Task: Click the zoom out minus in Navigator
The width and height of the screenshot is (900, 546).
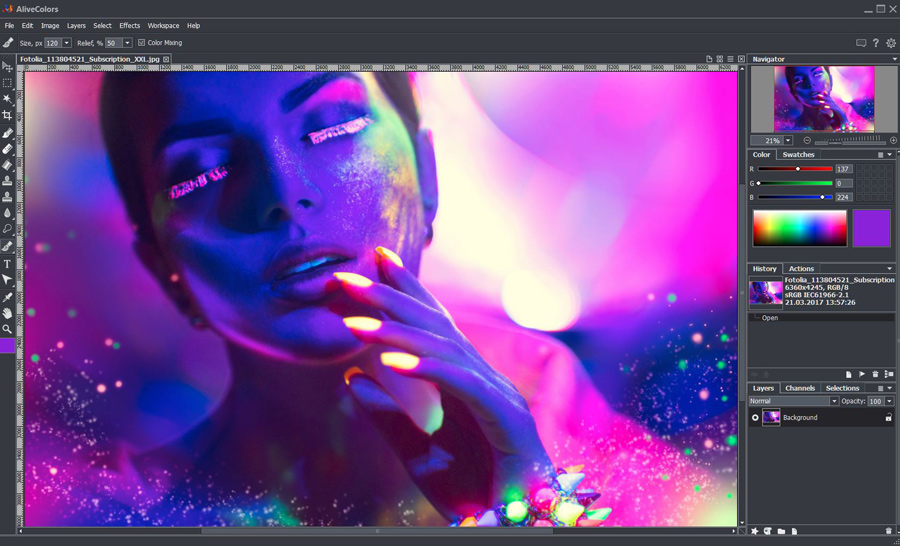Action: pyautogui.click(x=807, y=141)
